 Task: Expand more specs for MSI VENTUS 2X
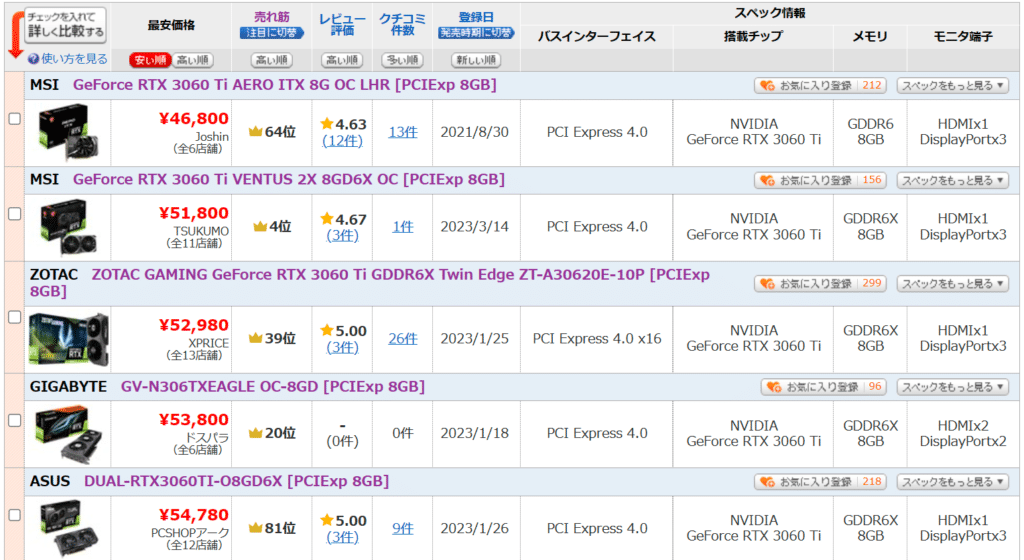(x=952, y=180)
